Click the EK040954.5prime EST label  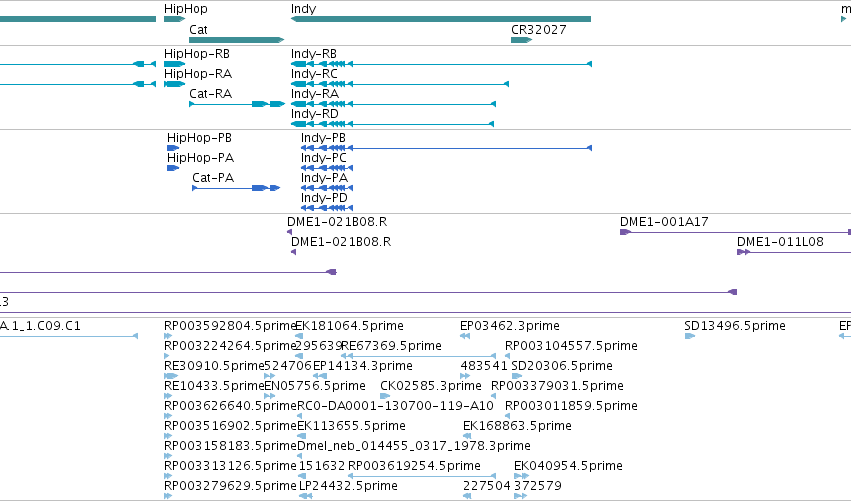568,467
